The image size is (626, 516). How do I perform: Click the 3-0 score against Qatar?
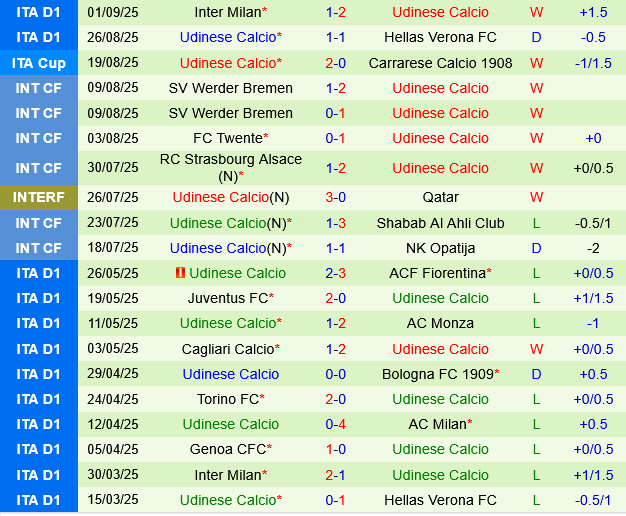pos(336,198)
